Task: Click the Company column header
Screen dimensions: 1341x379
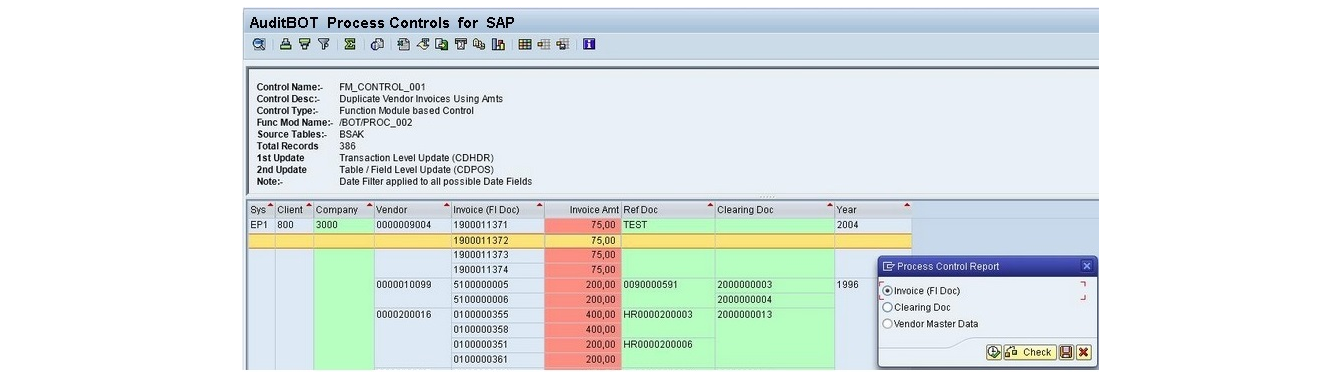Action: [343, 210]
